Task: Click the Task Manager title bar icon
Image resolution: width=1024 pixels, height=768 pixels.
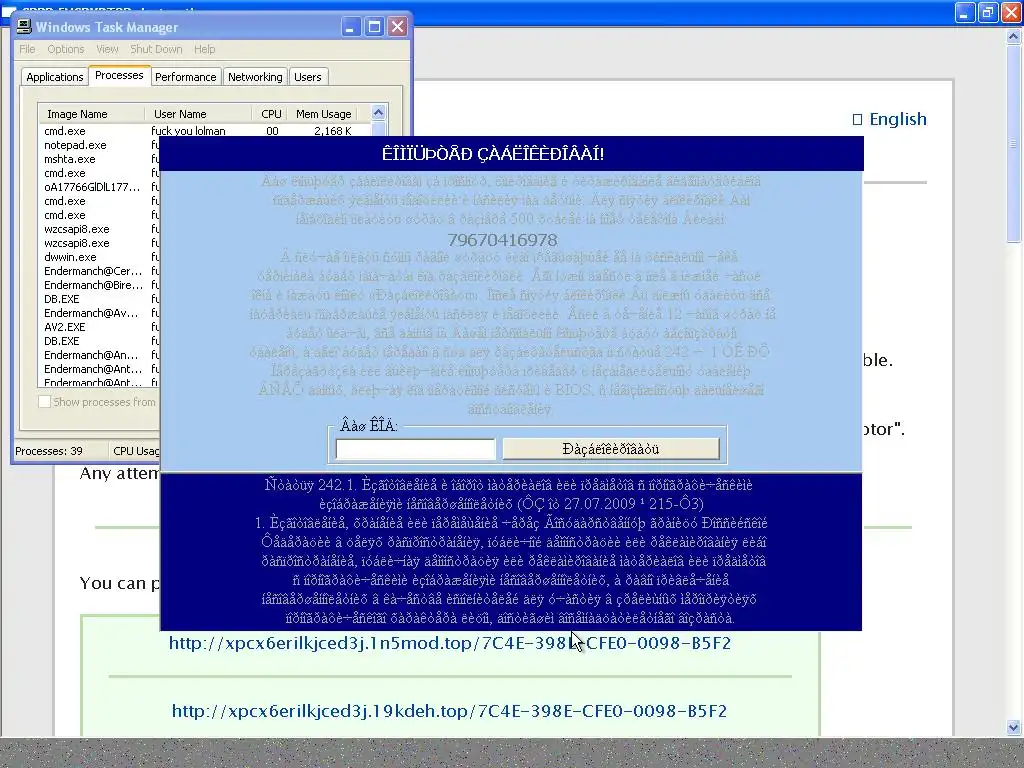Action: [24, 27]
